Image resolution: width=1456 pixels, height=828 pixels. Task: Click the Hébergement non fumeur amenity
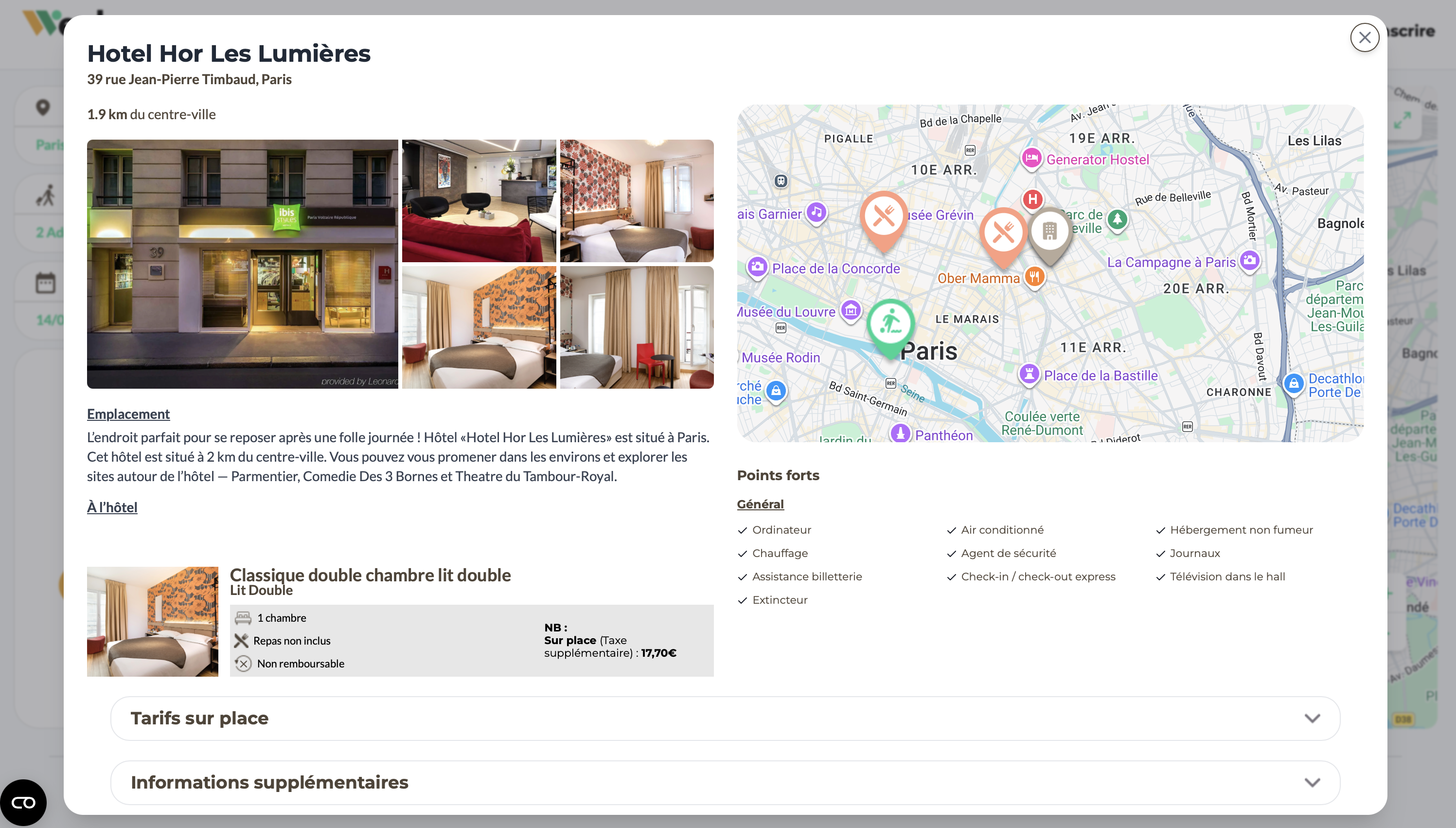[1241, 530]
